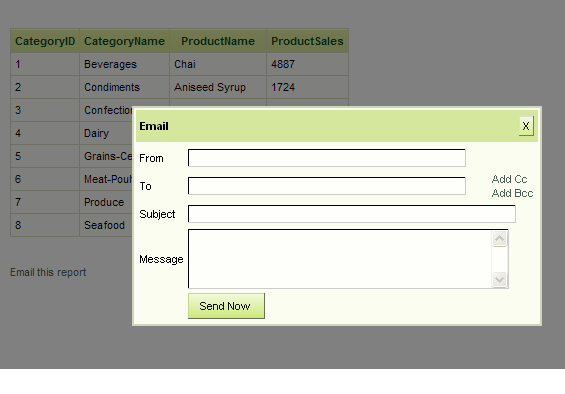Click the CategoryID column header

[x=45, y=41]
